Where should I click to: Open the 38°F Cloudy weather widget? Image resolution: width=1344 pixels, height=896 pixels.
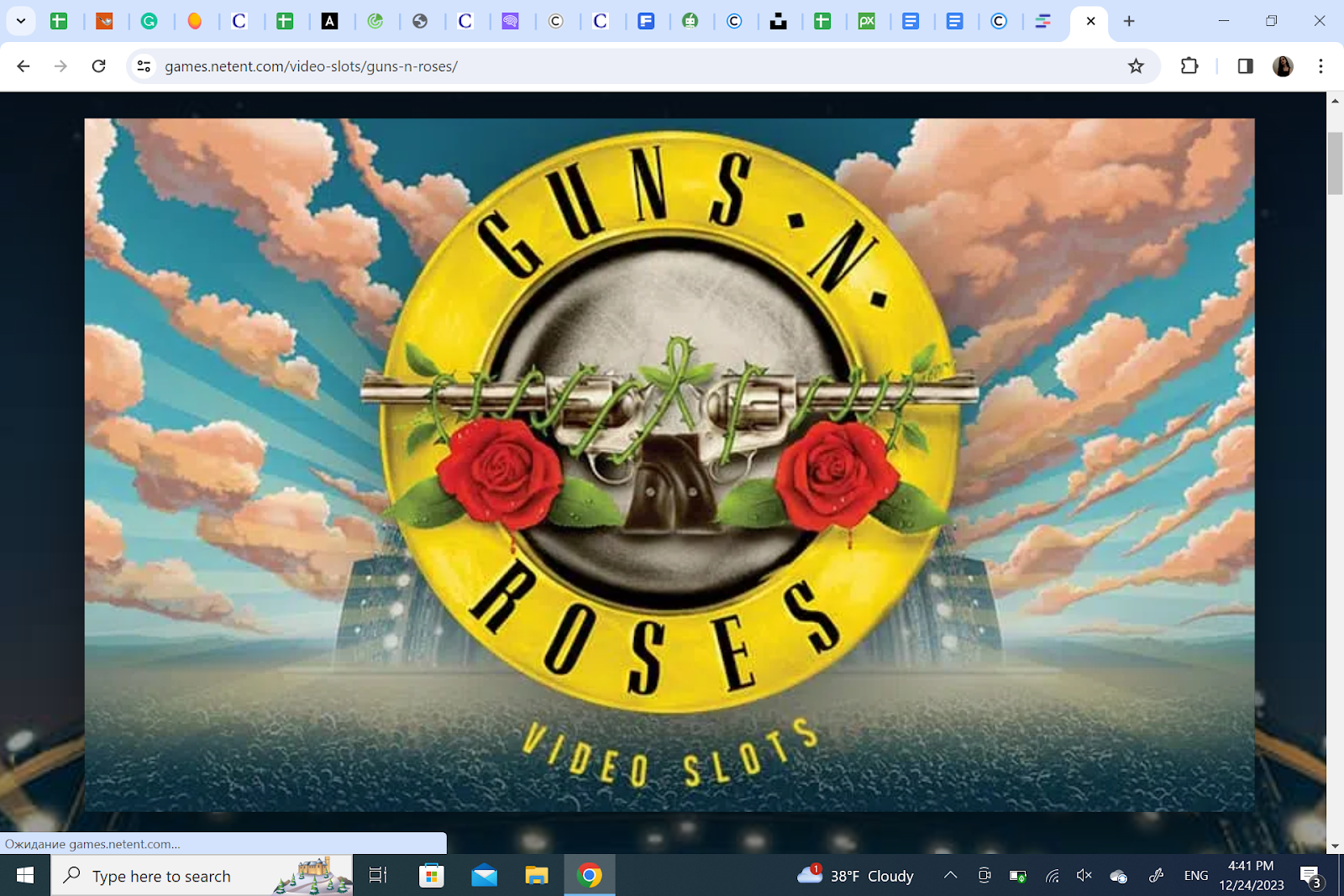[855, 876]
